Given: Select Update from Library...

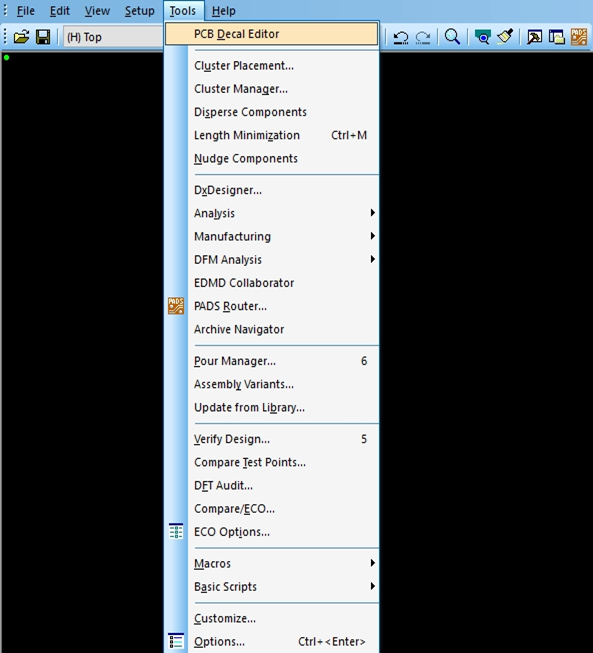Looking at the screenshot, I should point(272,408).
